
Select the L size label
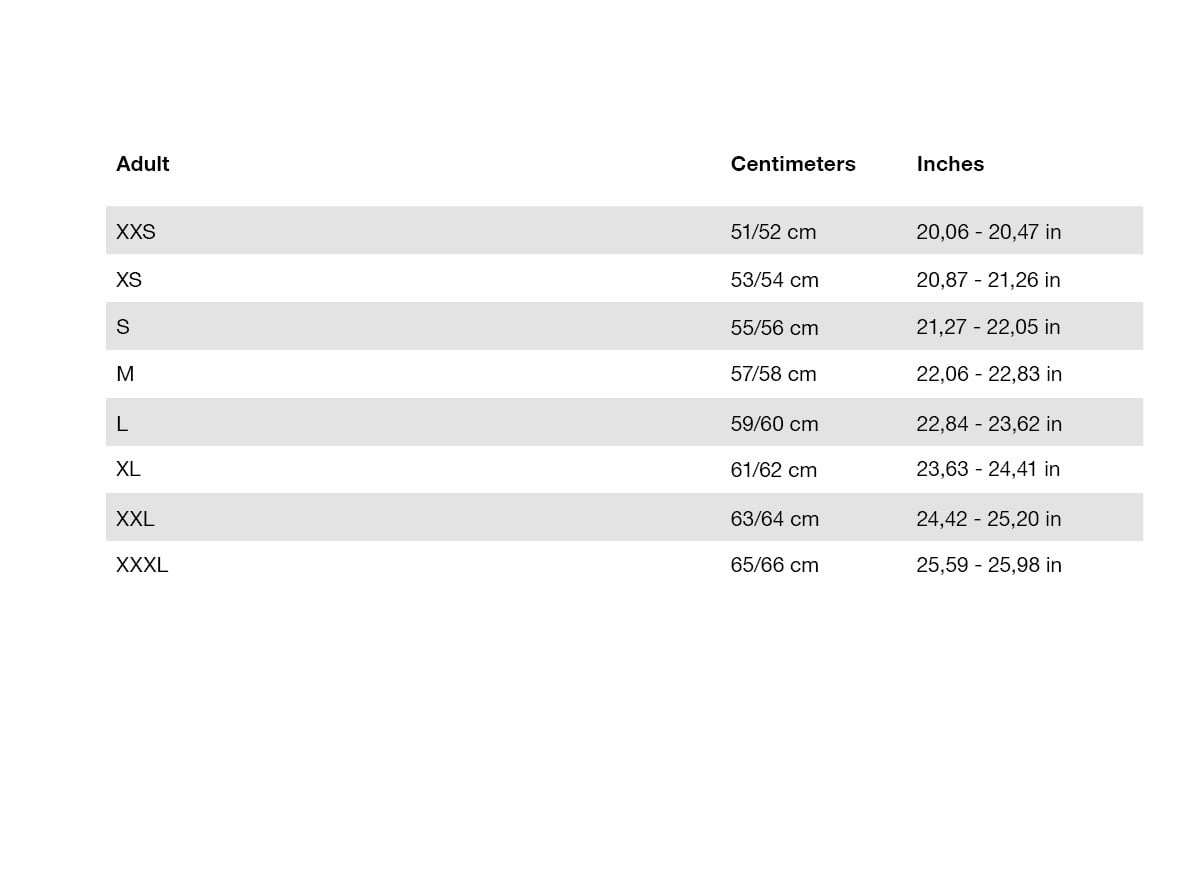(122, 424)
